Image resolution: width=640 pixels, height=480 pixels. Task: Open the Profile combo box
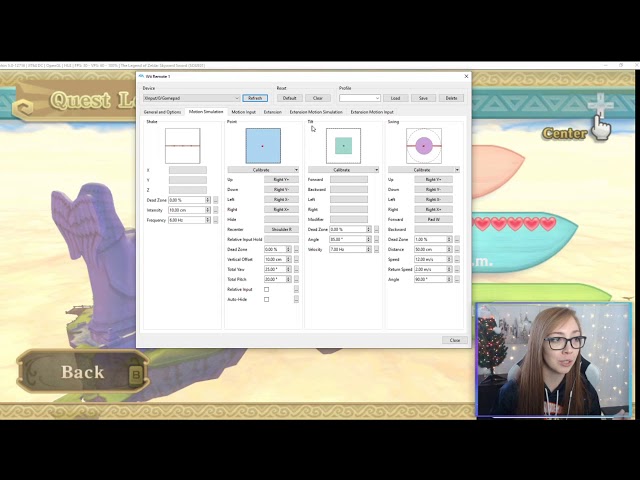[360, 98]
